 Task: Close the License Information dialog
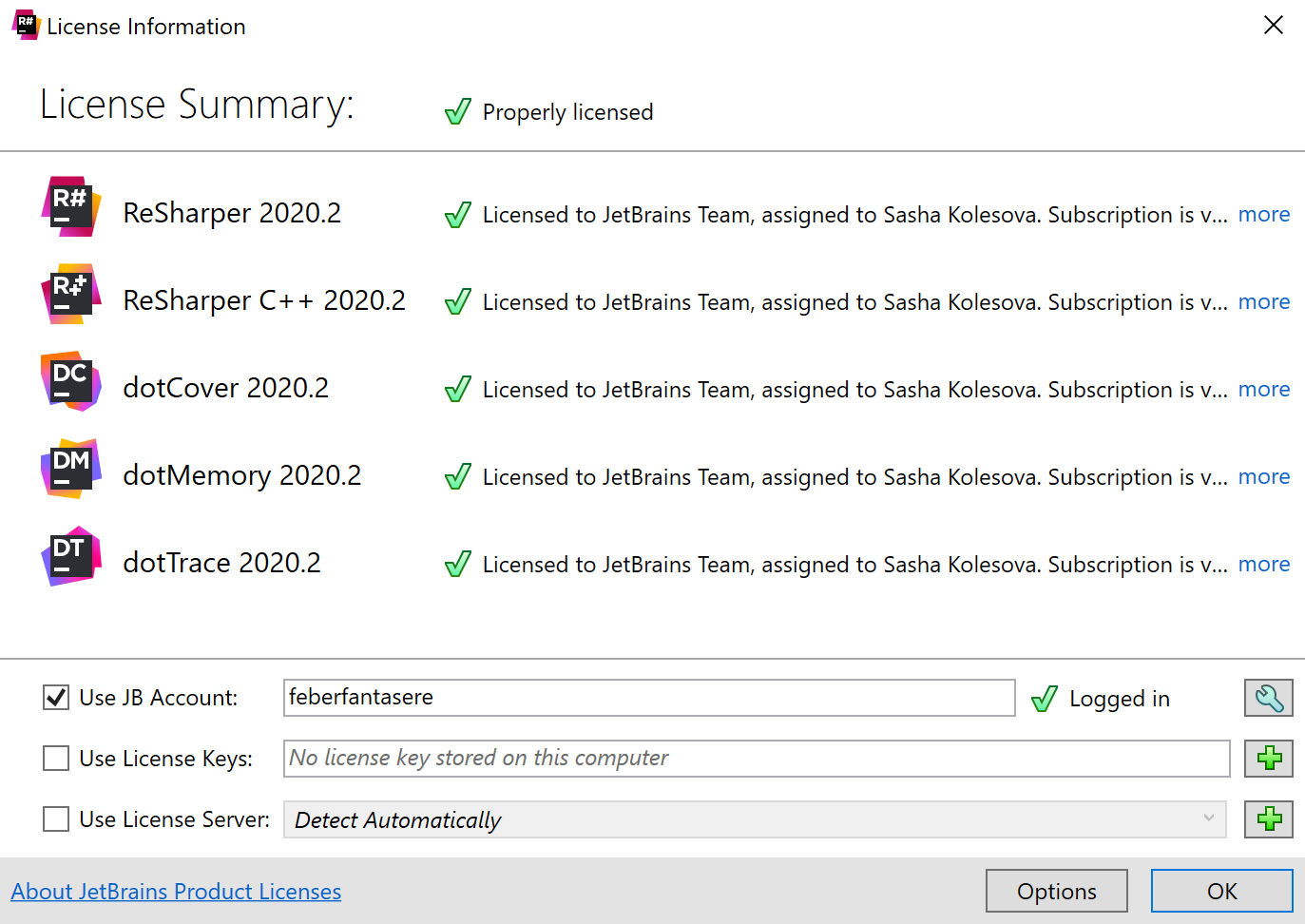click(1274, 25)
